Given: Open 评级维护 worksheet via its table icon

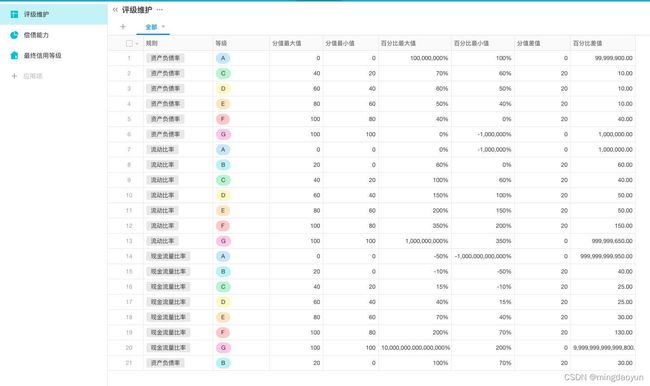Looking at the screenshot, I should (x=14, y=14).
